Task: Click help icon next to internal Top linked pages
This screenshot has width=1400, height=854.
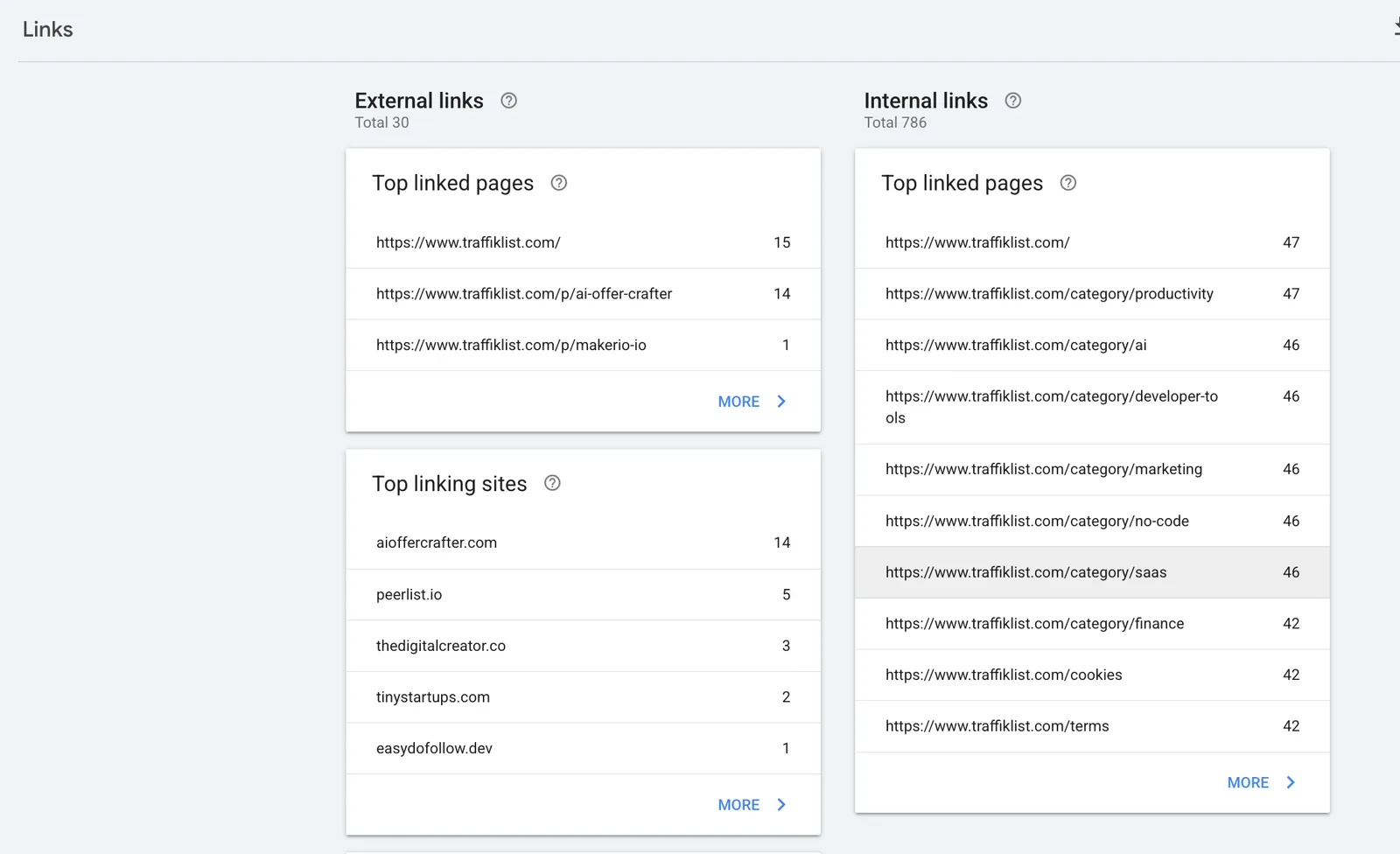Action: pos(1067,183)
